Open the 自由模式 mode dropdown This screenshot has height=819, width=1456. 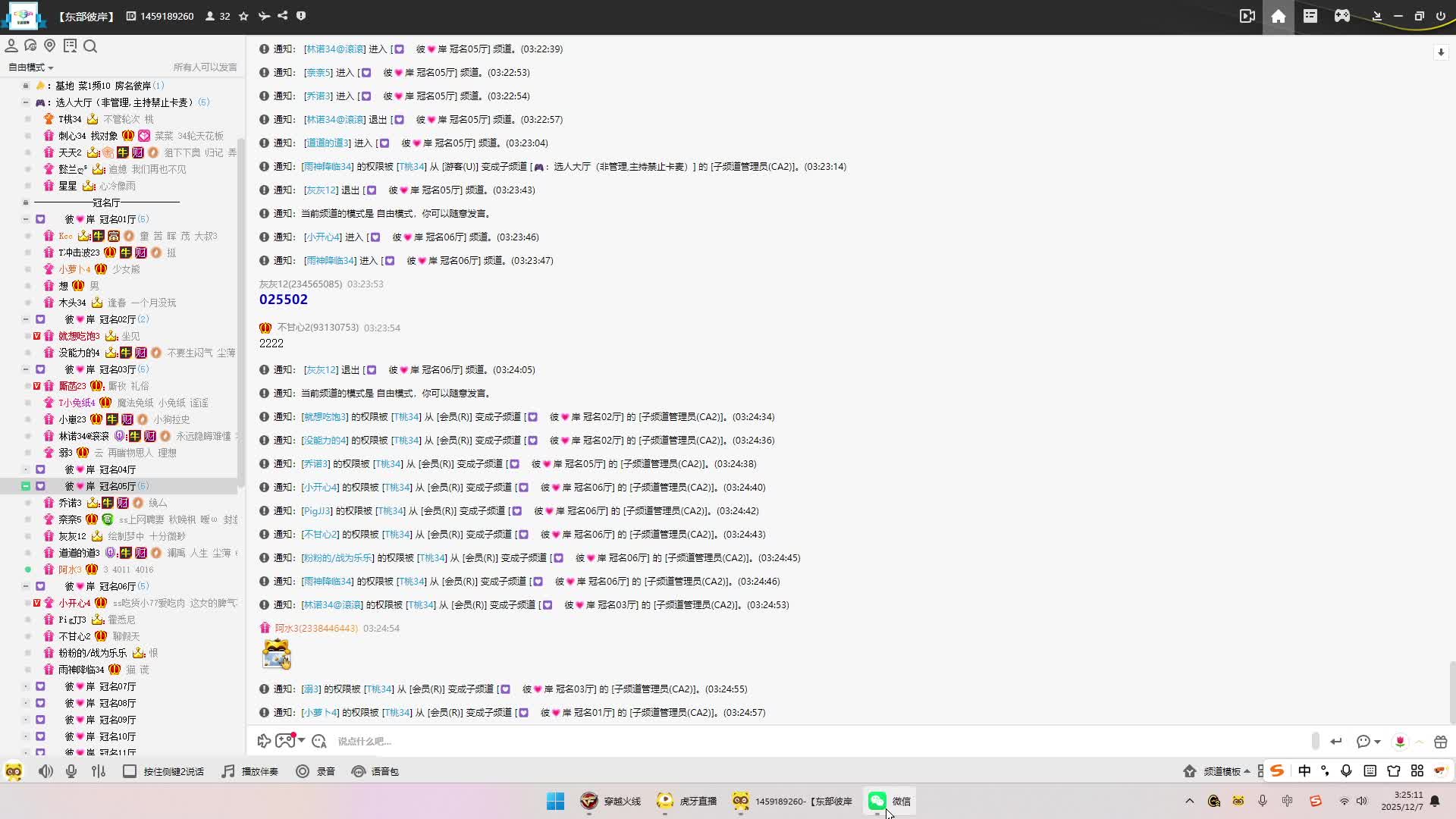30,67
